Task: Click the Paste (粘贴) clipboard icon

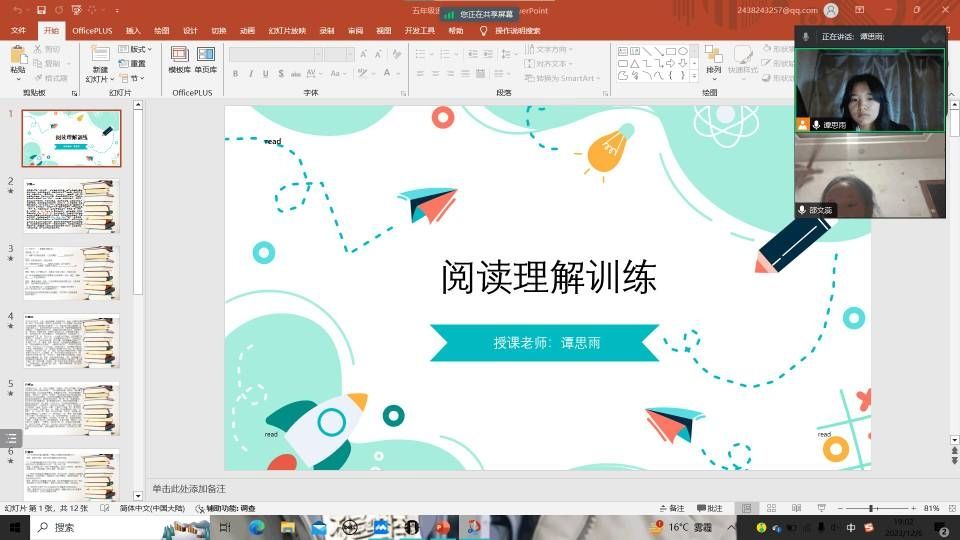Action: click(x=18, y=59)
